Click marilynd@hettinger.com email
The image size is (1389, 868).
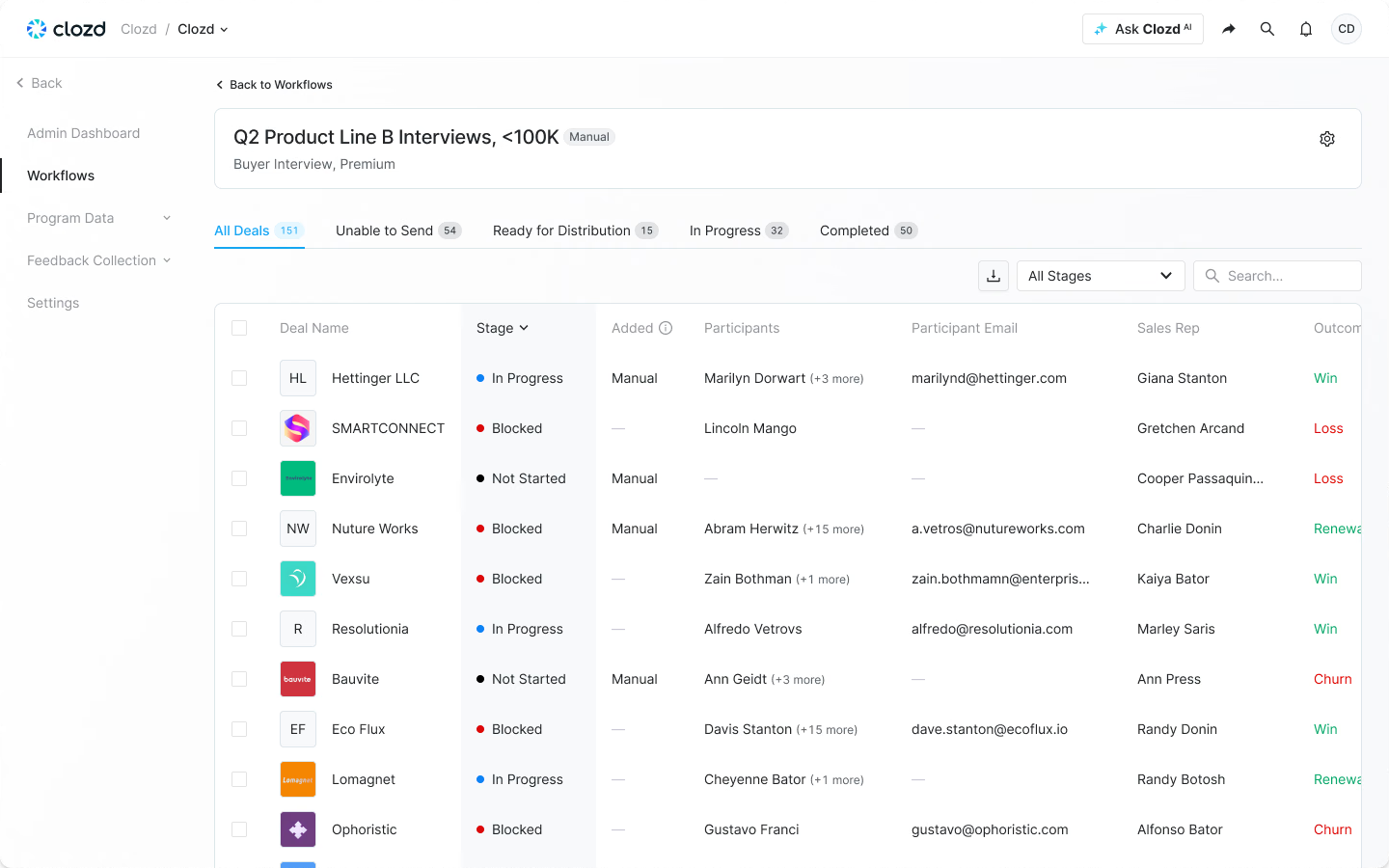tap(989, 378)
